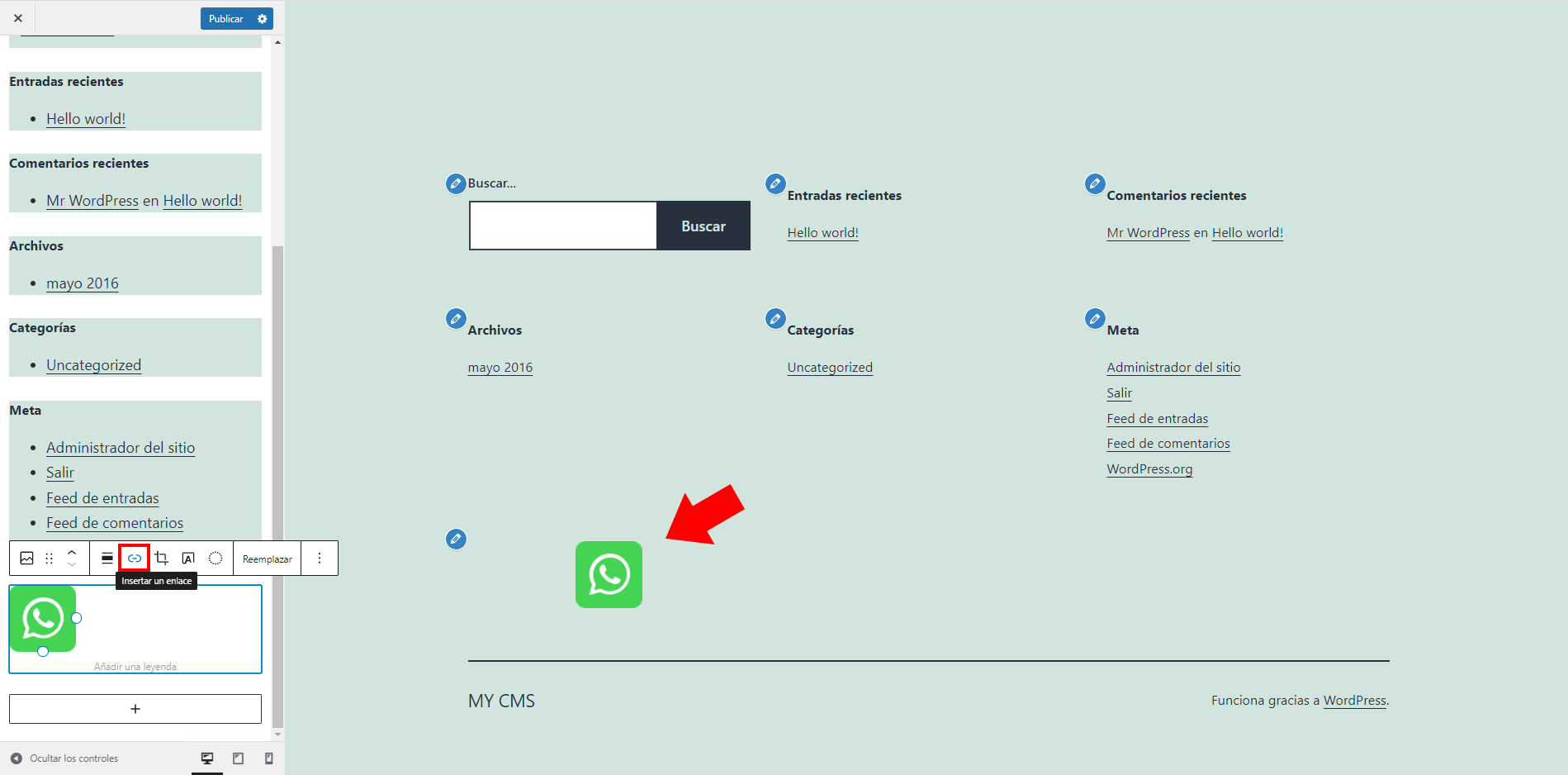Click Mr WordPress link in preview
1568x775 pixels.
(x=1148, y=233)
